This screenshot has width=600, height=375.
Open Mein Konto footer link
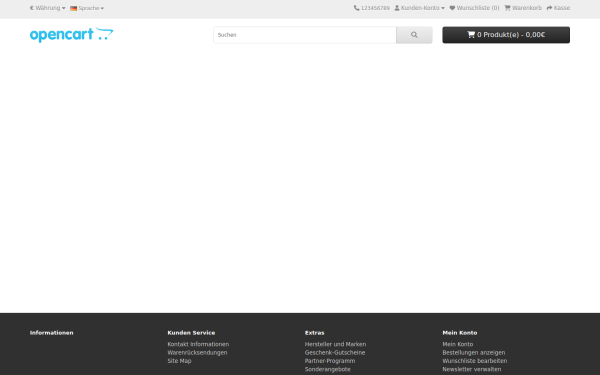[458, 344]
